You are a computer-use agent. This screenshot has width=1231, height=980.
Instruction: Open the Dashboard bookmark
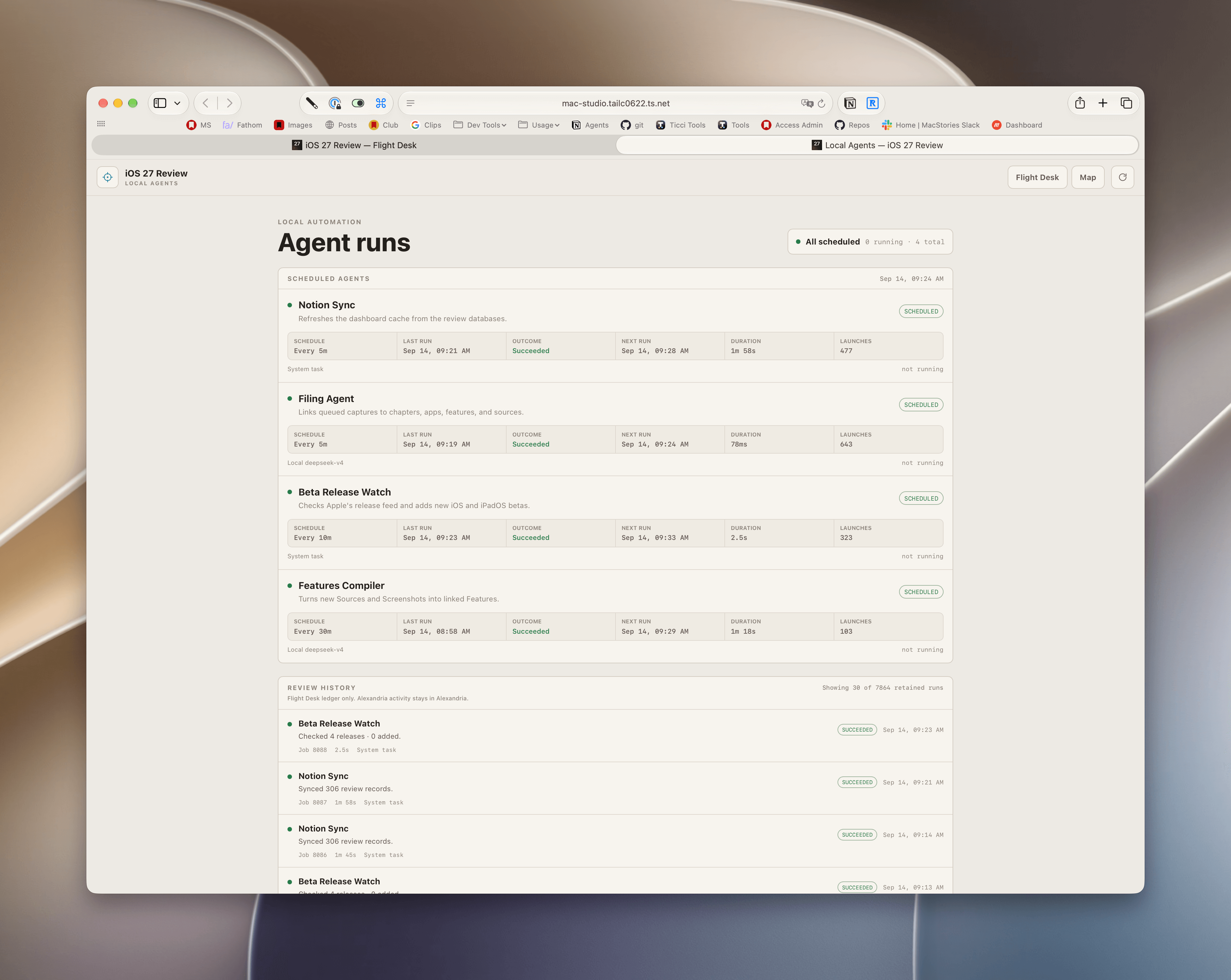coord(1017,125)
